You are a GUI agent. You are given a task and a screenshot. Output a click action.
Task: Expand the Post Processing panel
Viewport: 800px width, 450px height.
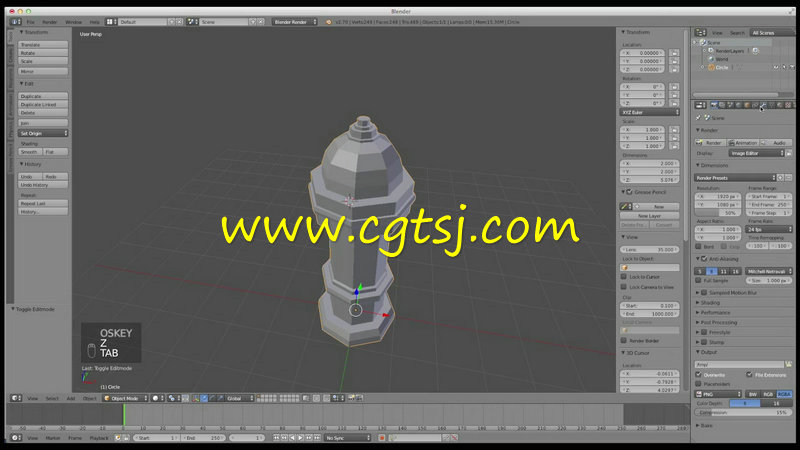click(x=718, y=322)
